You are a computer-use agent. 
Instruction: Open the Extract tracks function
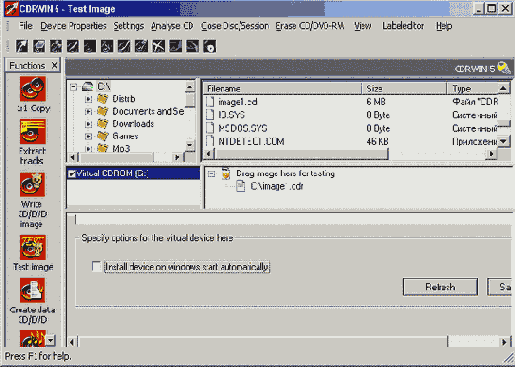(x=32, y=132)
